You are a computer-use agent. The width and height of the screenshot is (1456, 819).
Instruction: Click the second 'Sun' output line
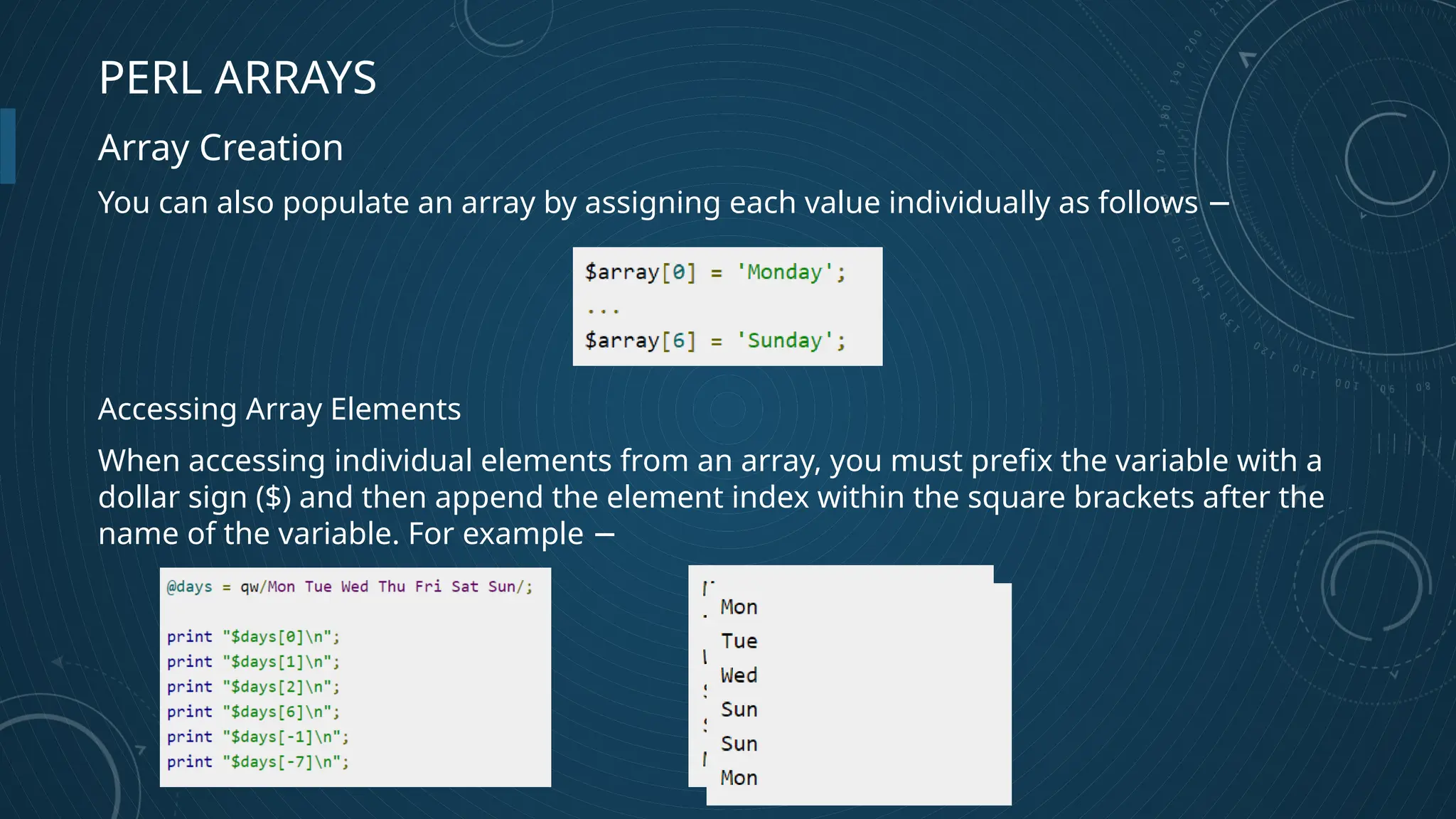(739, 744)
